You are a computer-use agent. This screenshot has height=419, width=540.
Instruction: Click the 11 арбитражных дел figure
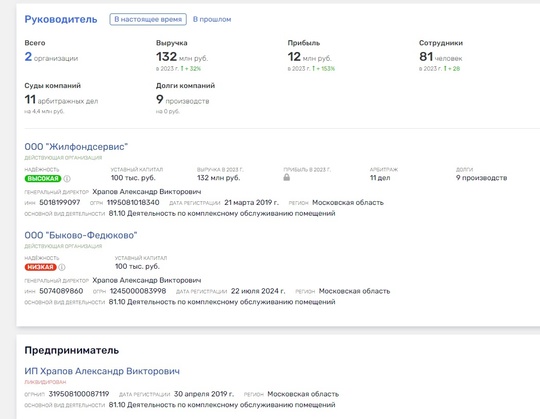point(61,99)
